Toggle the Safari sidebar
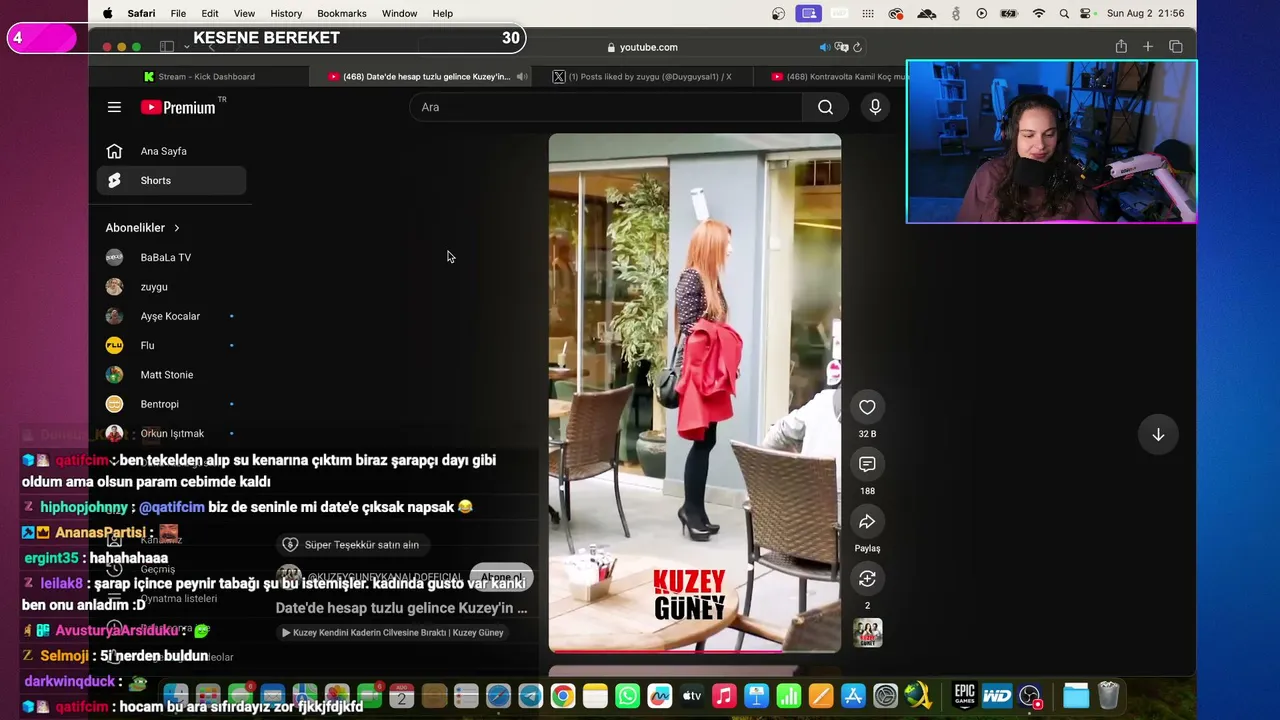The image size is (1280, 720). click(167, 47)
